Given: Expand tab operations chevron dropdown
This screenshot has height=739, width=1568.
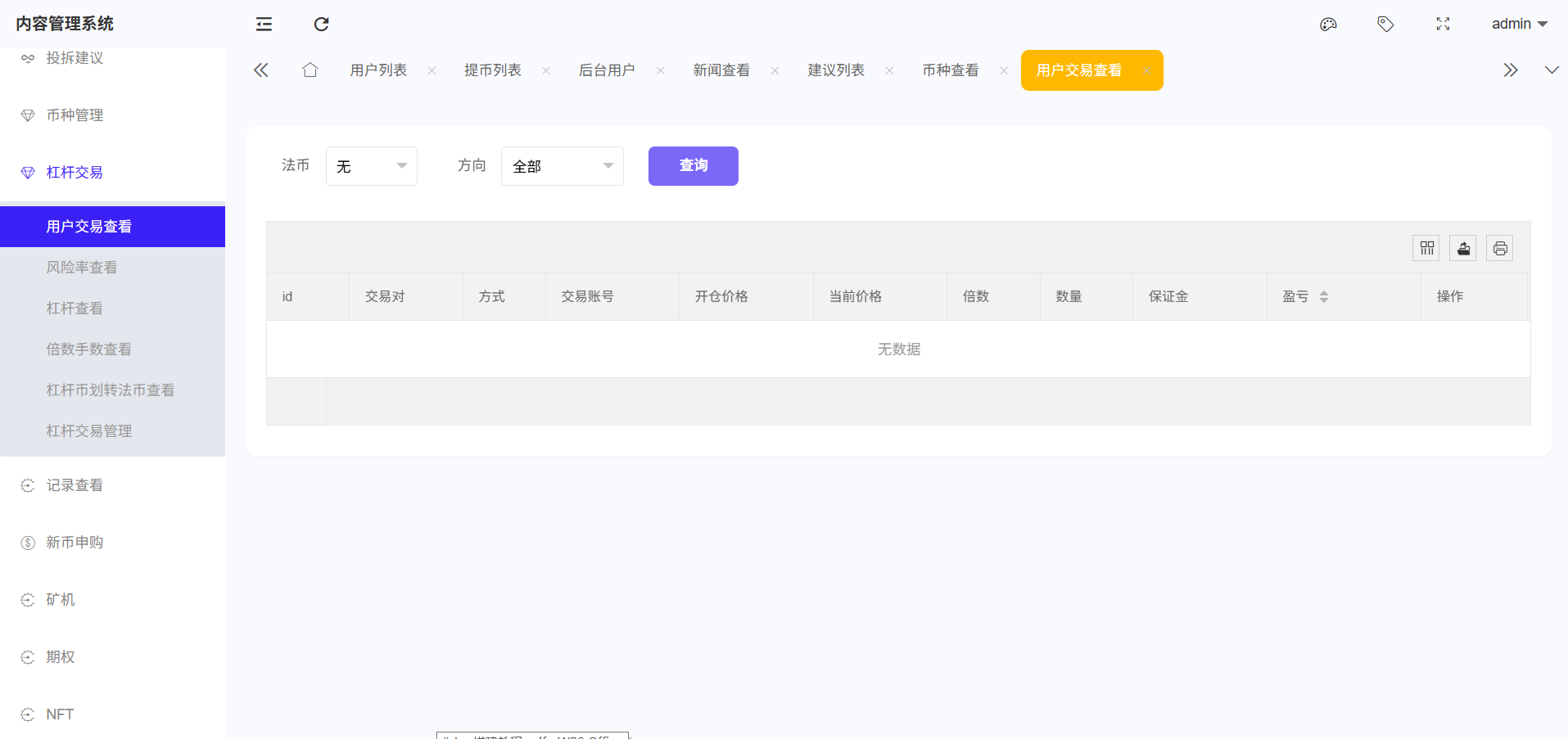Looking at the screenshot, I should 1552,70.
